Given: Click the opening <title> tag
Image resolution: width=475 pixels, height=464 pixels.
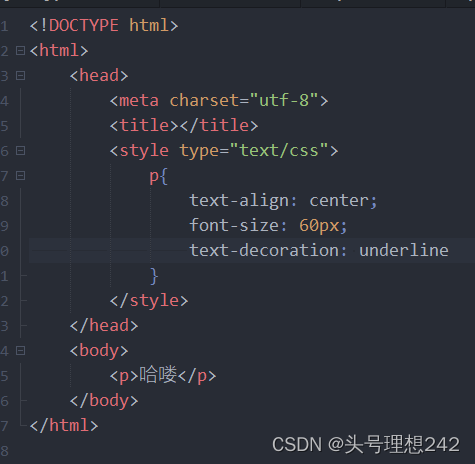Looking at the screenshot, I should click(144, 126).
